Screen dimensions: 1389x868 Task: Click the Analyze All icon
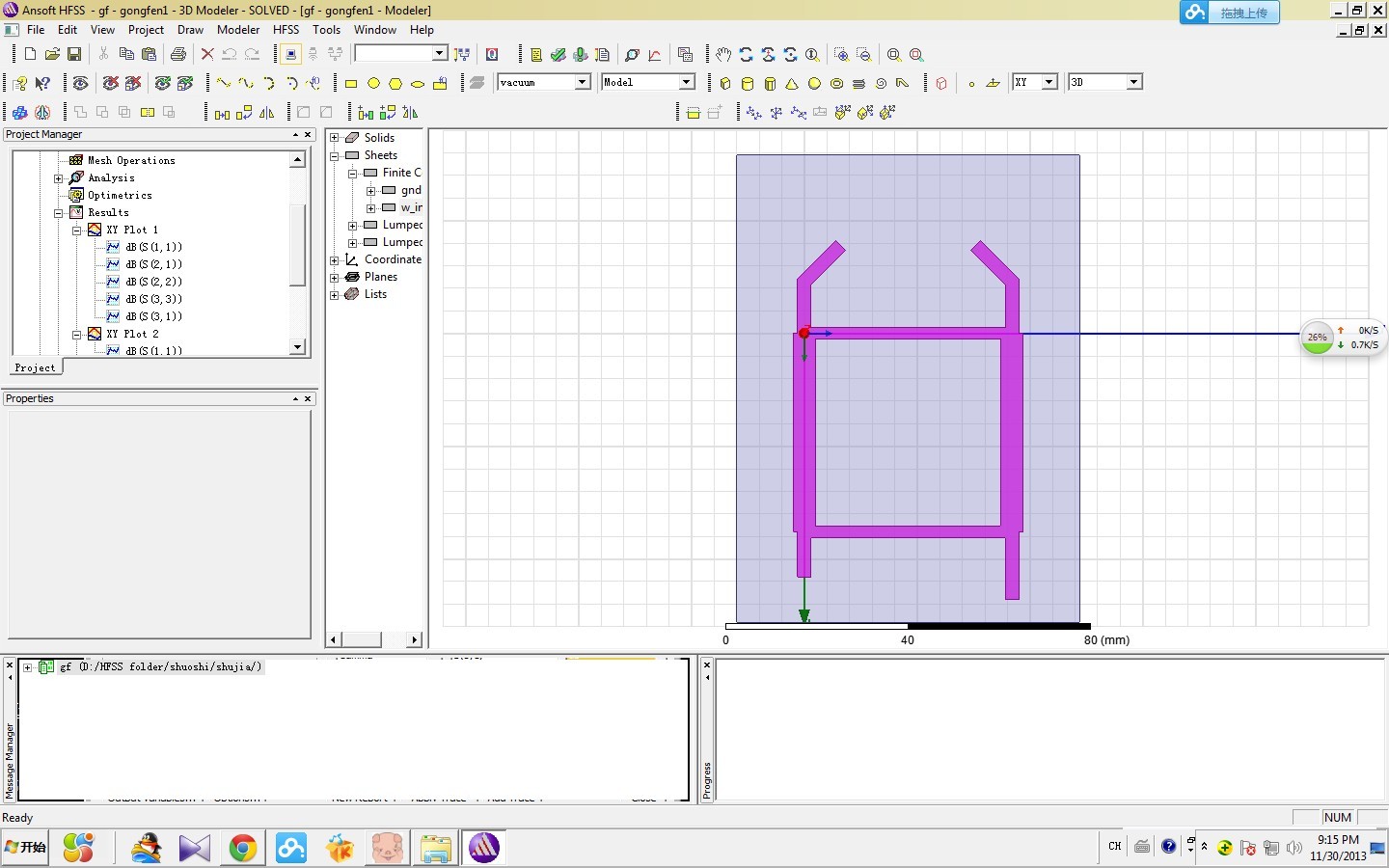click(581, 54)
